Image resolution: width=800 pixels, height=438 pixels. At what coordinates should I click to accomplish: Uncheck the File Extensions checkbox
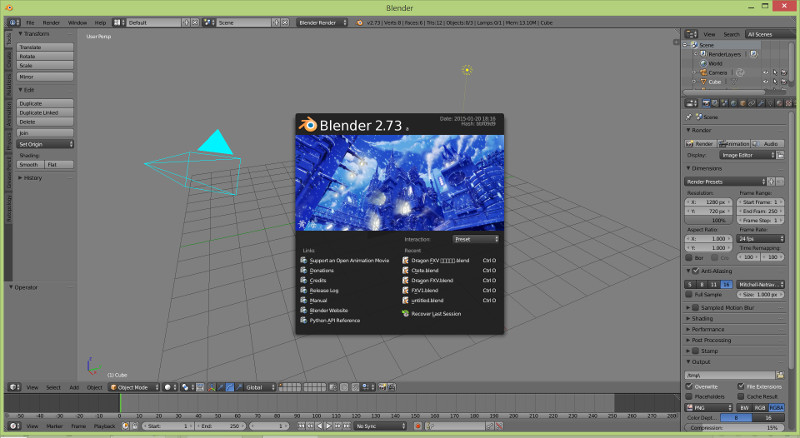point(741,386)
